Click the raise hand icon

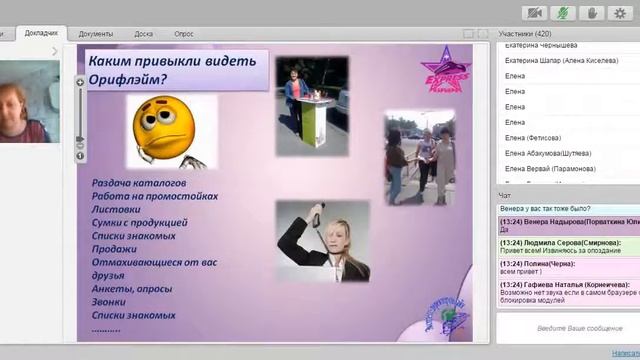click(x=591, y=13)
